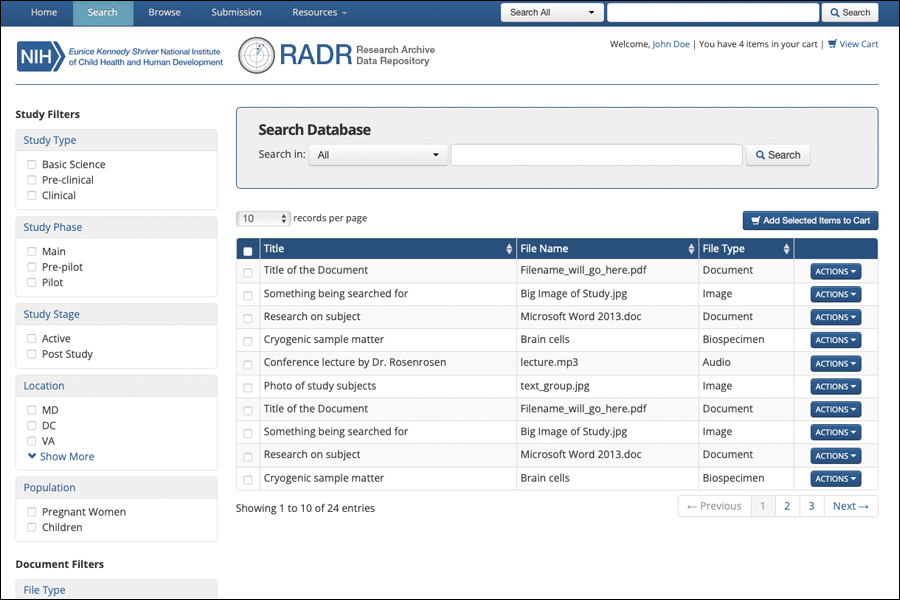Switch to the Browse navigation tab
Viewport: 900px width, 600px height.
pos(164,13)
